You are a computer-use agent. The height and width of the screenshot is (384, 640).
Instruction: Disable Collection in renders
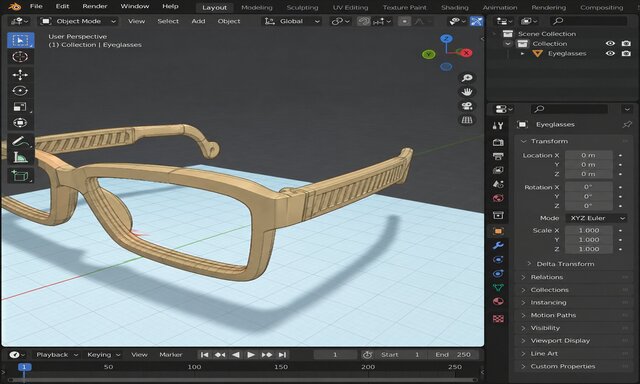(x=626, y=43)
